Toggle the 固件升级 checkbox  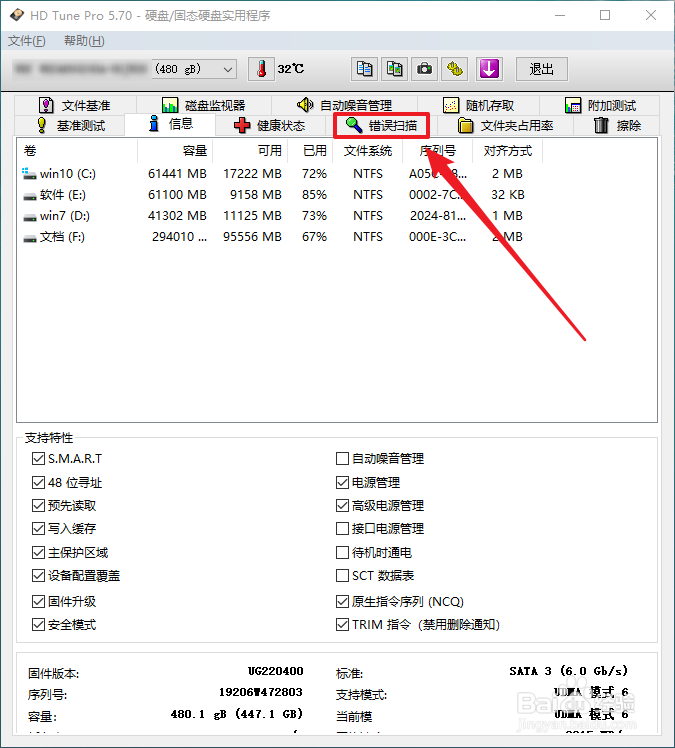(38, 601)
